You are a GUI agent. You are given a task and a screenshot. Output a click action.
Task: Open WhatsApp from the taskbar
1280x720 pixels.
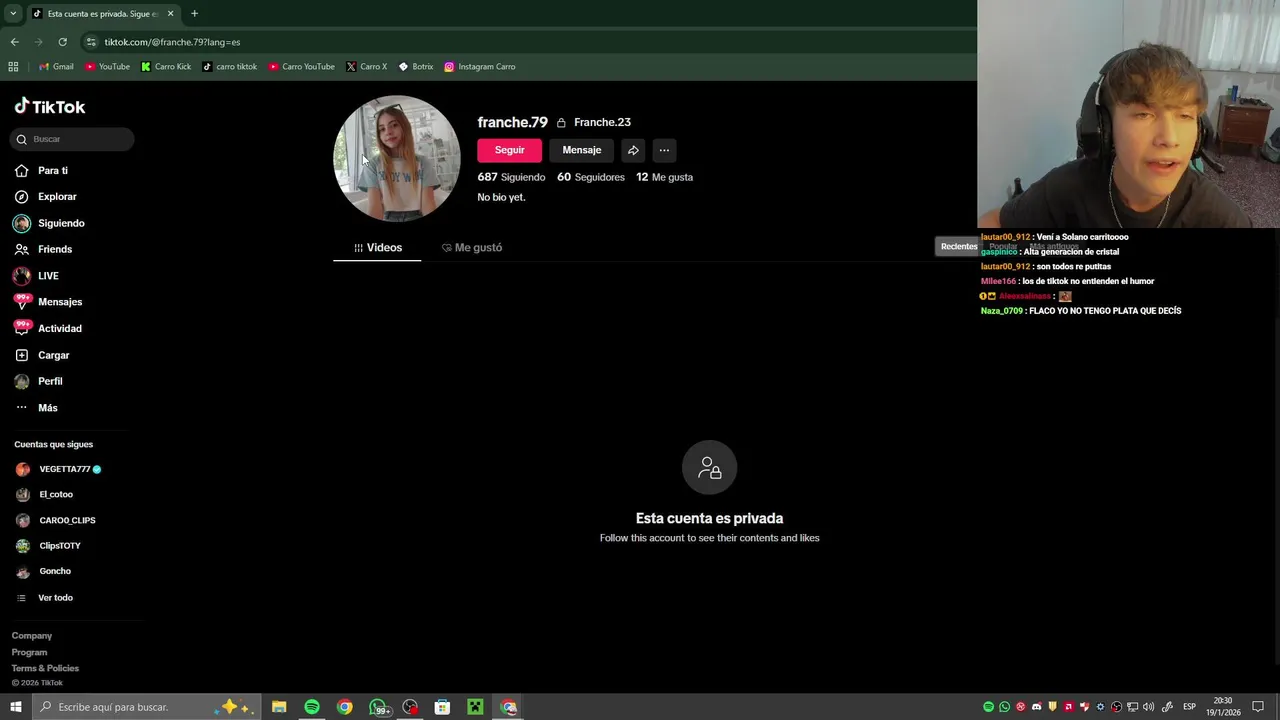pyautogui.click(x=379, y=707)
